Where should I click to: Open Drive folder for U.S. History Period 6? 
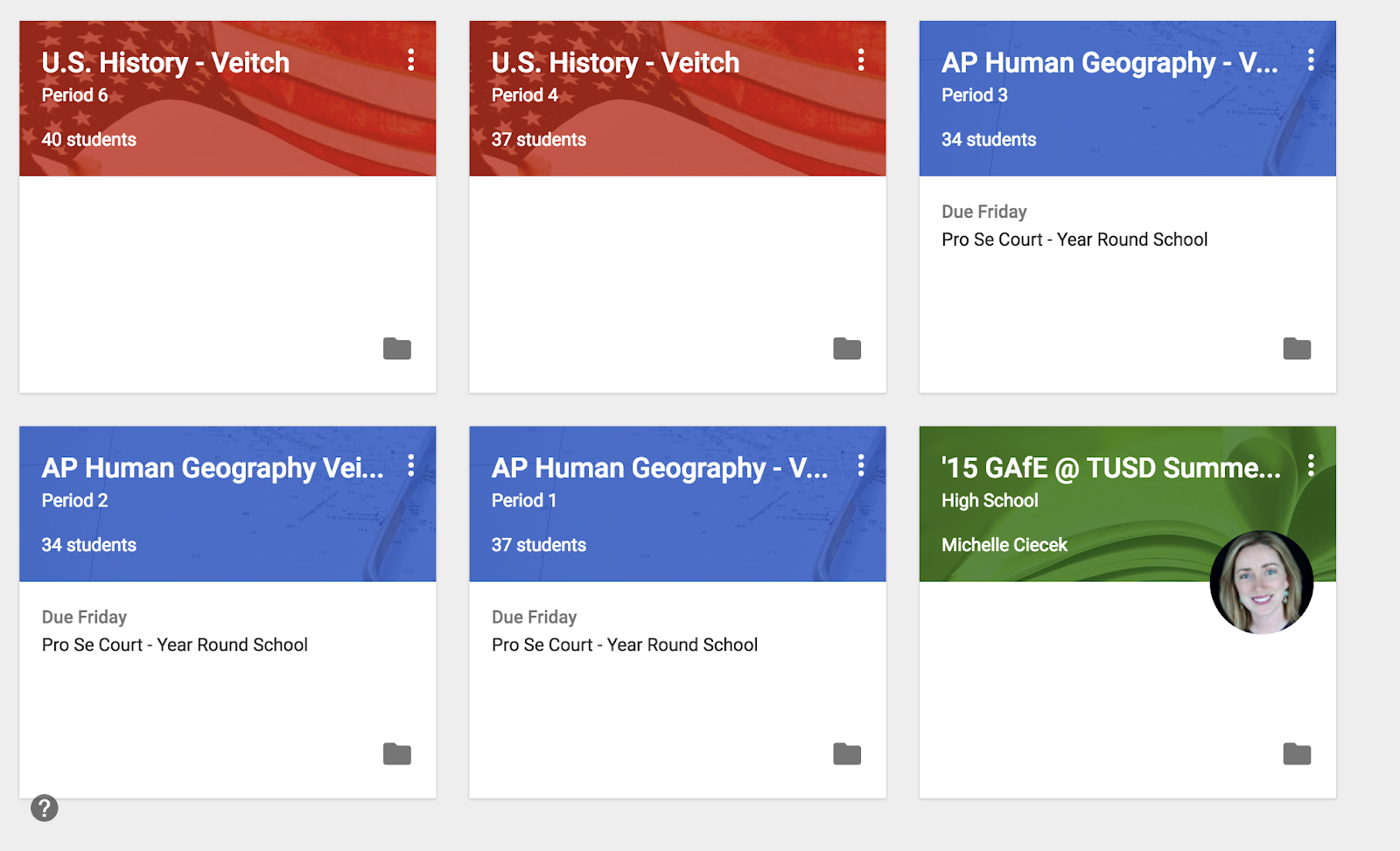click(396, 349)
